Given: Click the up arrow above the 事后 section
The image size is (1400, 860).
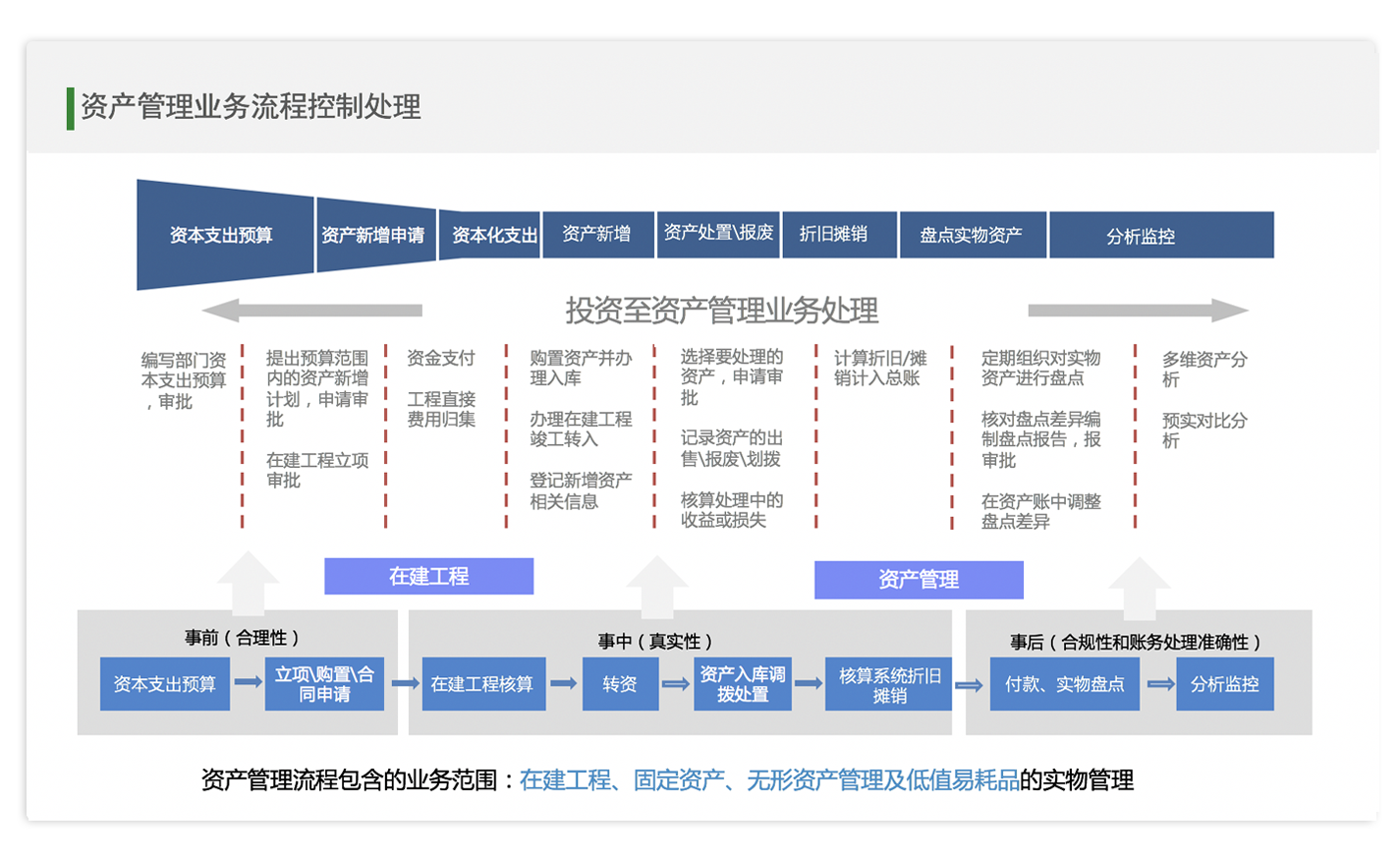Looking at the screenshot, I should [1139, 587].
